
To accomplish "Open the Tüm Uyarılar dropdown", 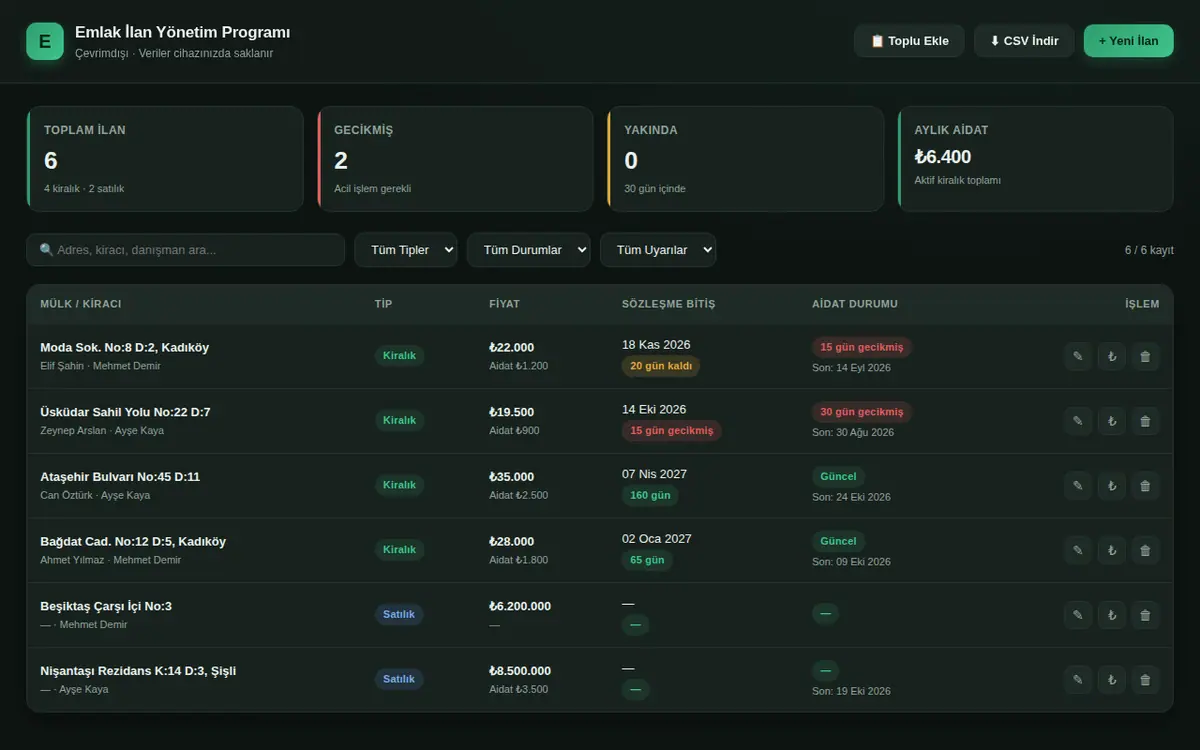I will click(x=658, y=250).
